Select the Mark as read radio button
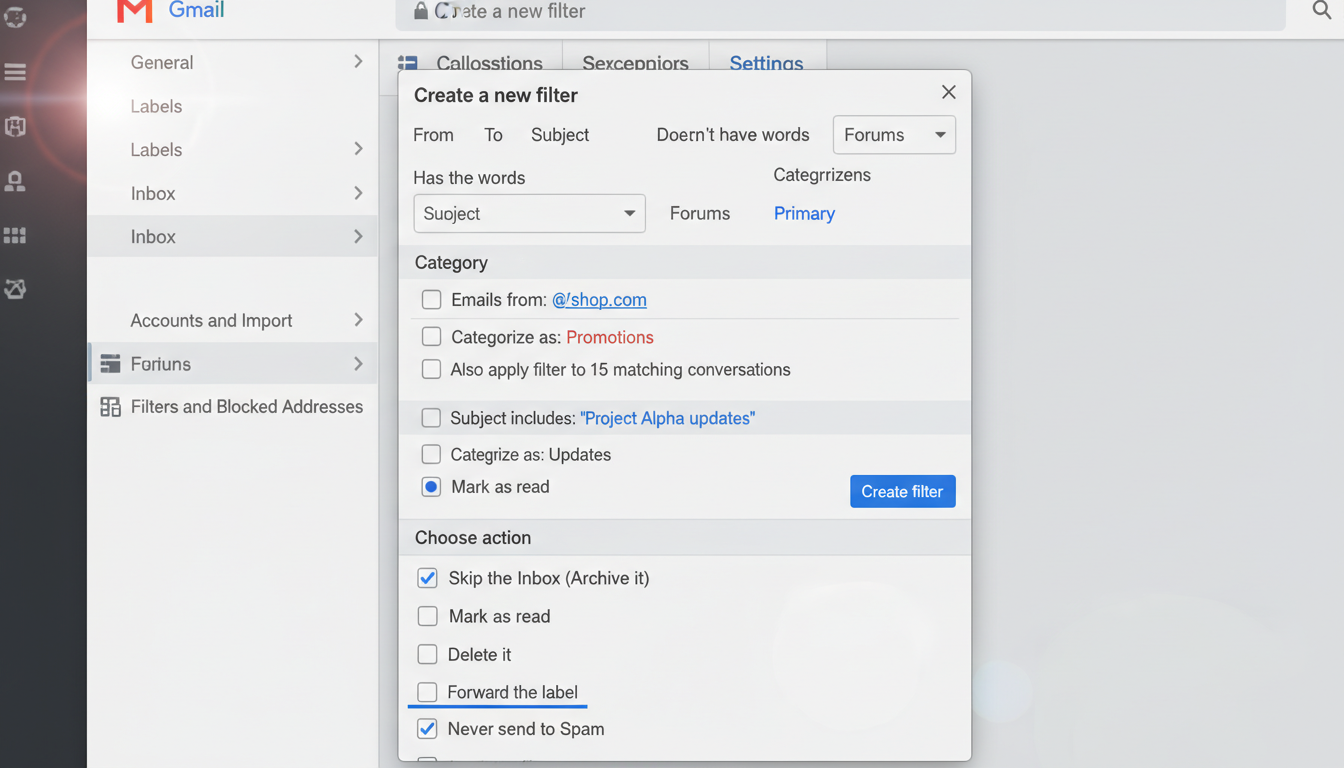 point(431,487)
